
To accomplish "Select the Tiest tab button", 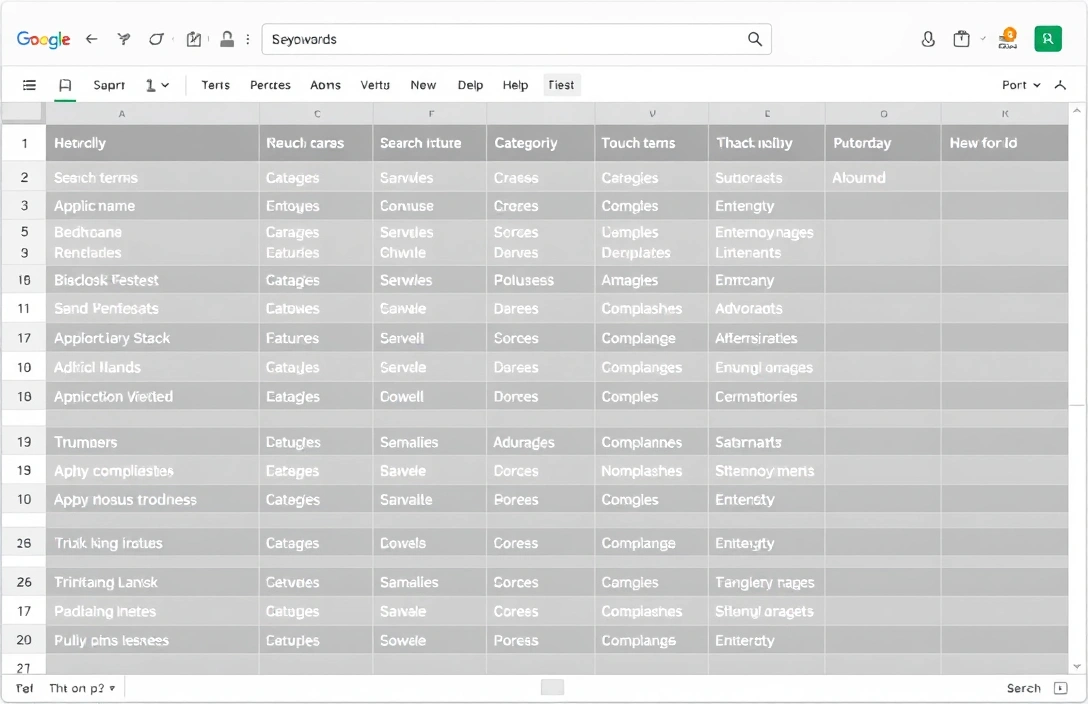I will [x=561, y=85].
